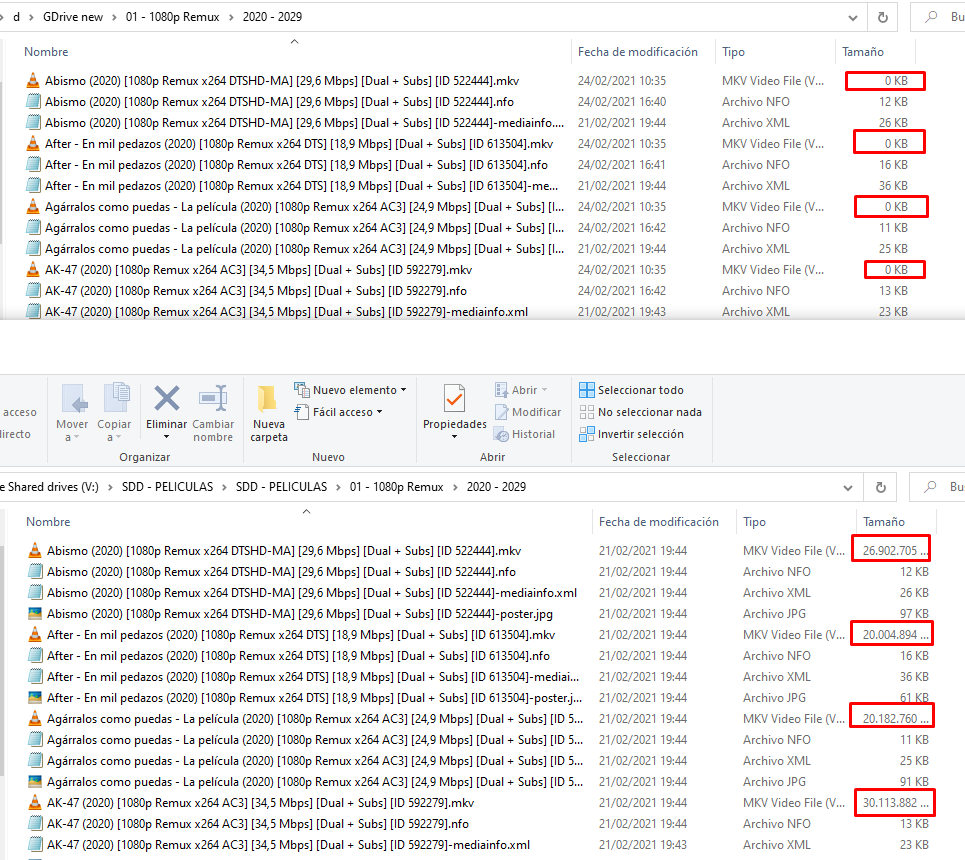This screenshot has height=860, width=965.
Task: Sort lower window by Tipo column
Action: coord(754,521)
